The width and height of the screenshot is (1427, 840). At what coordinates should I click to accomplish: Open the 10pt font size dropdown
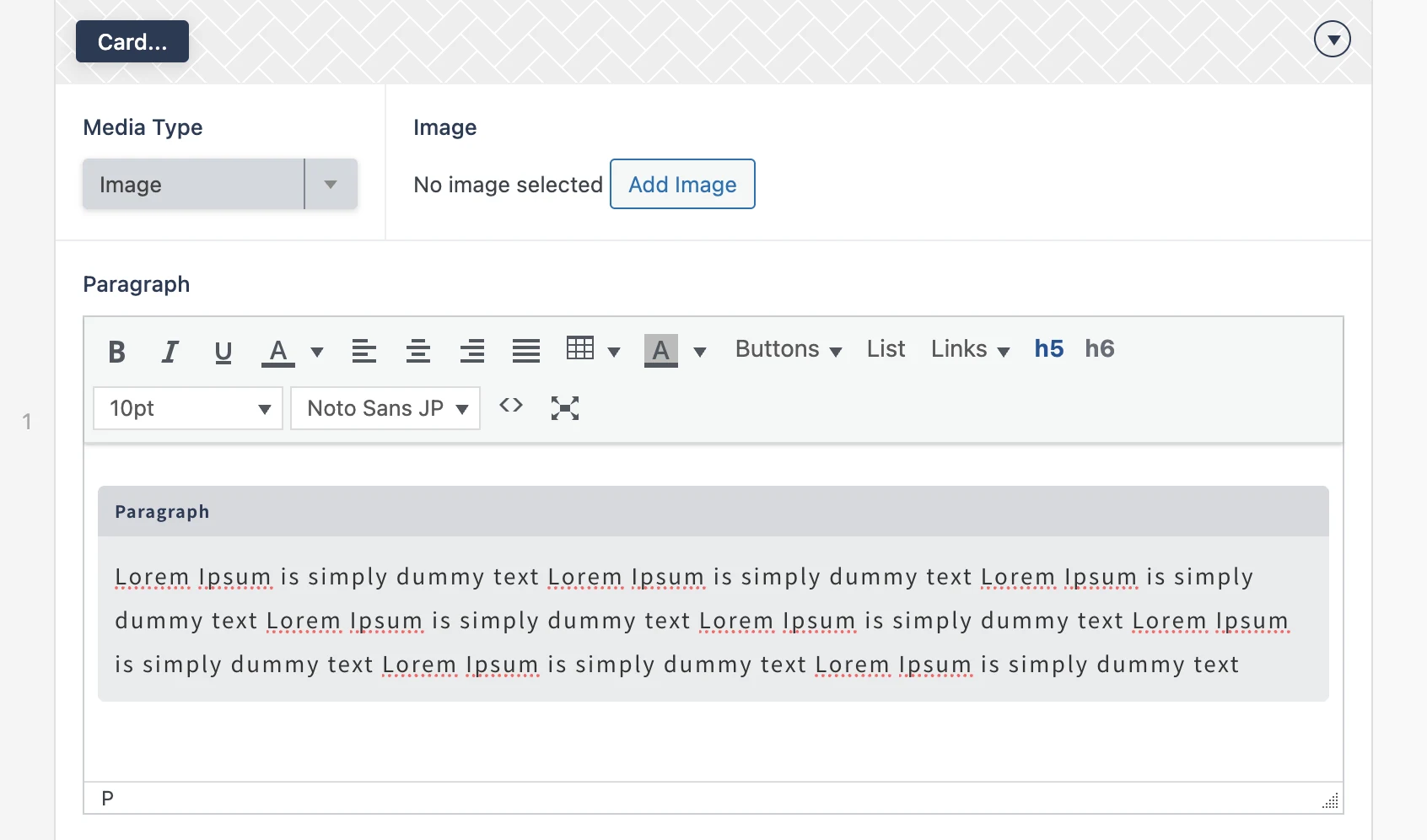coord(188,409)
